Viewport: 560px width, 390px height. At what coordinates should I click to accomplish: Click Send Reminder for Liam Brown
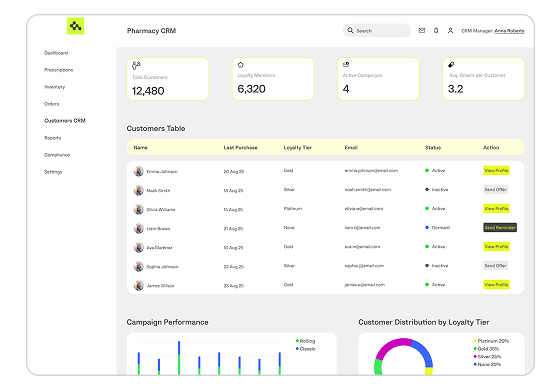(x=500, y=228)
